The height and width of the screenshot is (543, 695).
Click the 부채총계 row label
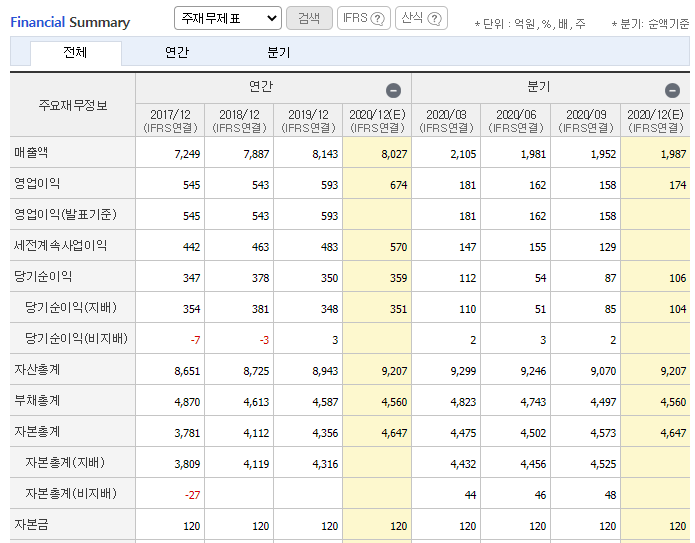click(x=37, y=401)
